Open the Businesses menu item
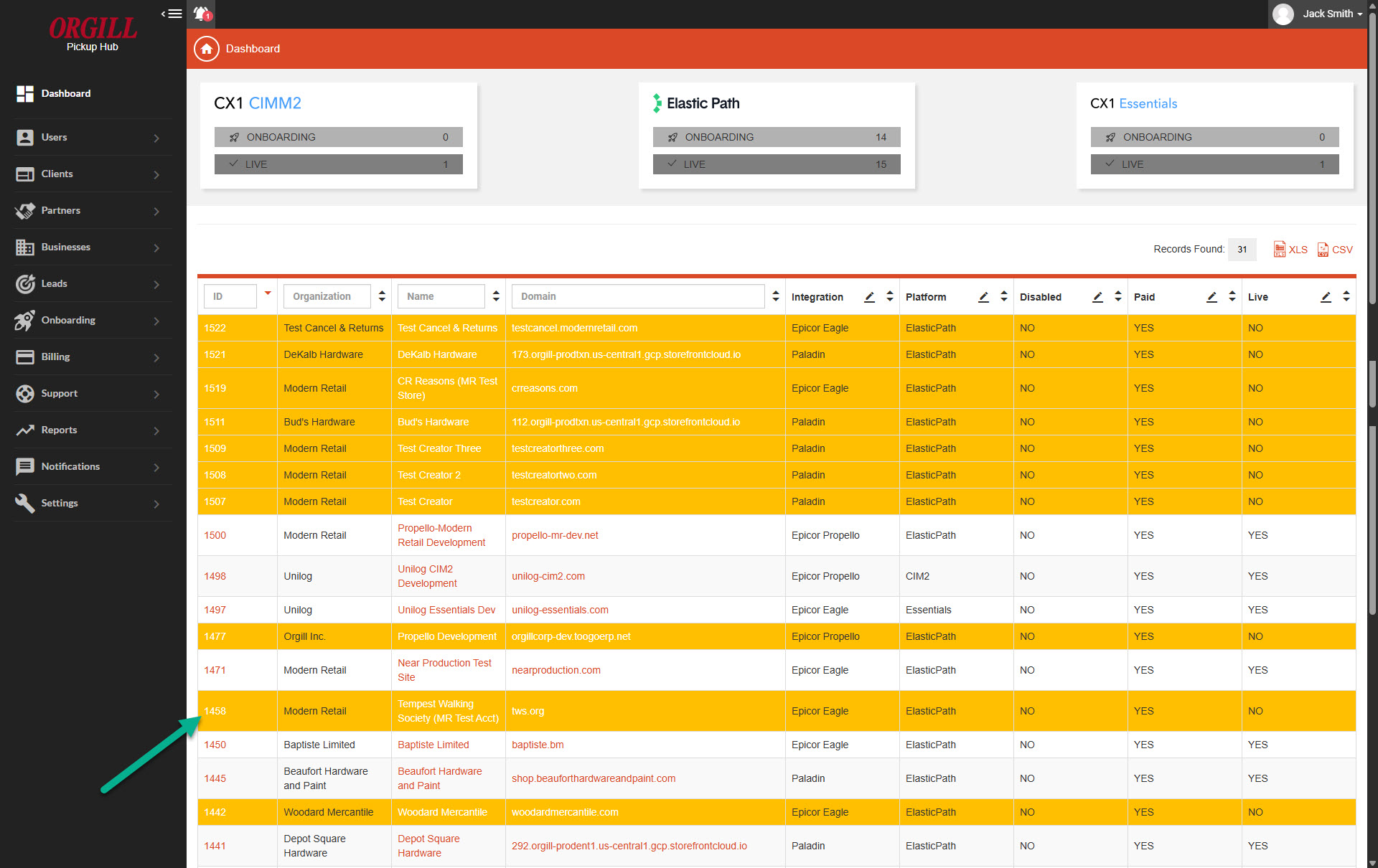This screenshot has height=868, width=1378. pos(93,247)
